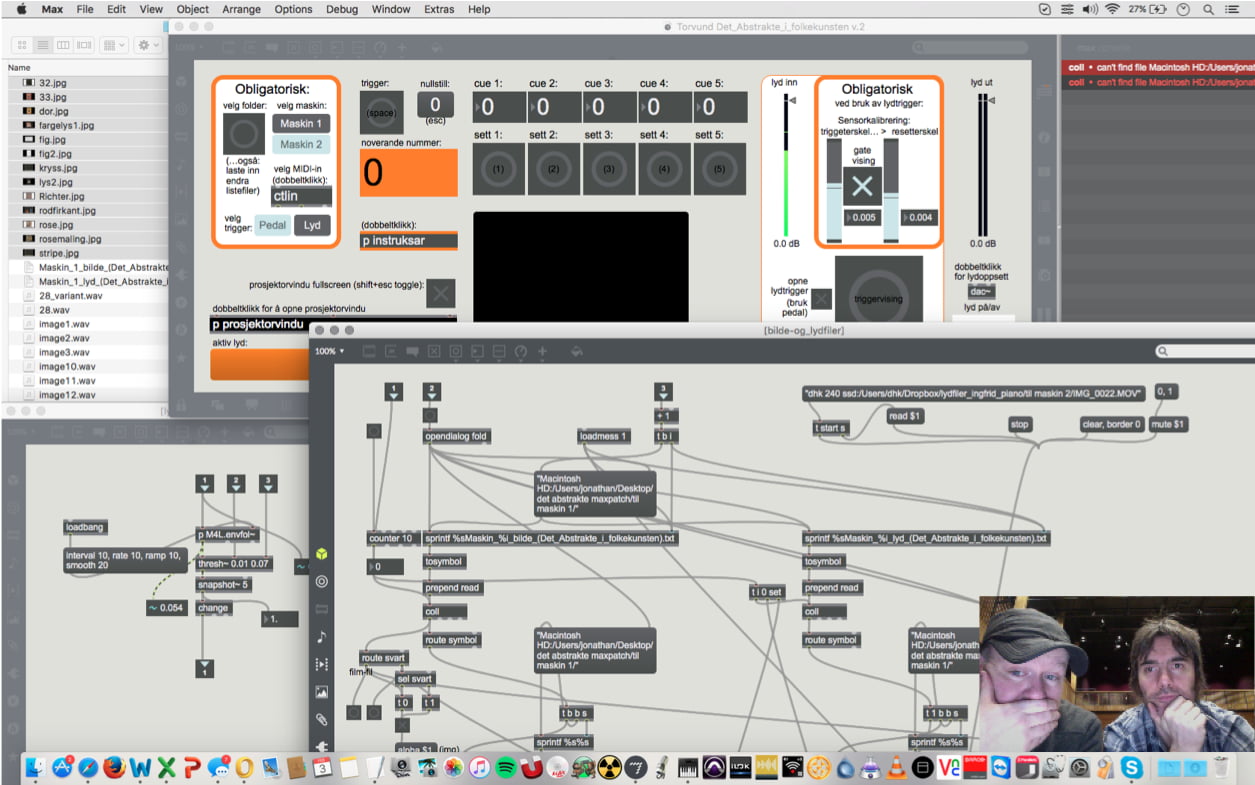
Task: Click the paperclip icon in patcher sidebar
Action: [x=321, y=719]
